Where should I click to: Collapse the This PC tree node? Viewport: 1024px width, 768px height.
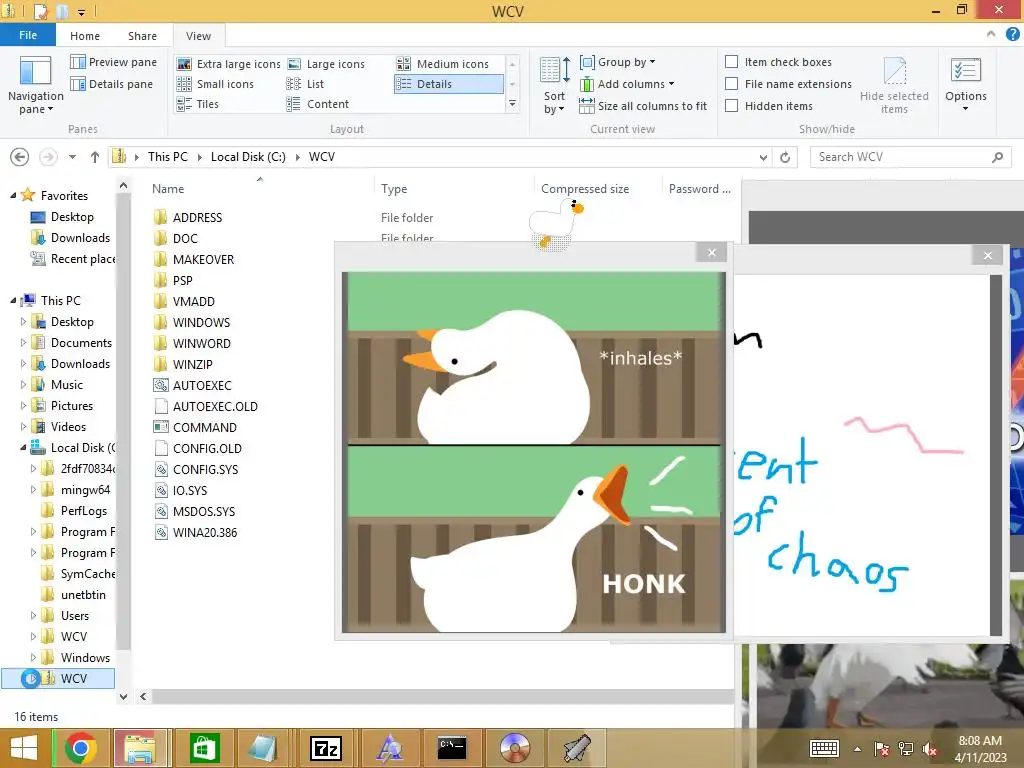coord(13,300)
